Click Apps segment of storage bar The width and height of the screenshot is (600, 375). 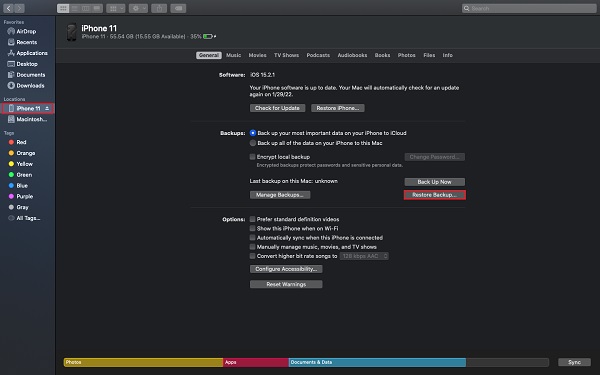(256, 362)
